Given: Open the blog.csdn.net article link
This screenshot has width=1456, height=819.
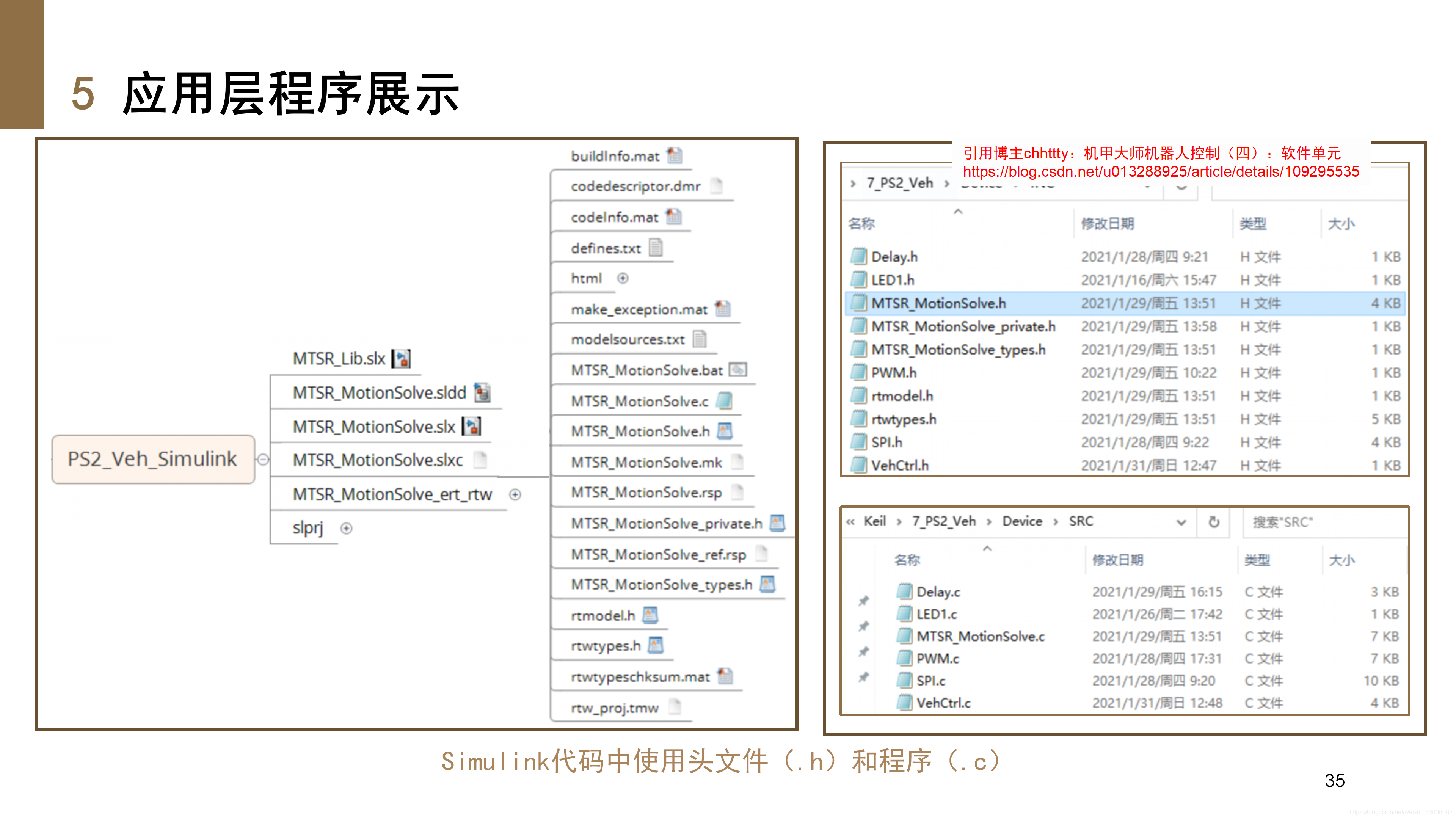Looking at the screenshot, I should pyautogui.click(x=1161, y=171).
